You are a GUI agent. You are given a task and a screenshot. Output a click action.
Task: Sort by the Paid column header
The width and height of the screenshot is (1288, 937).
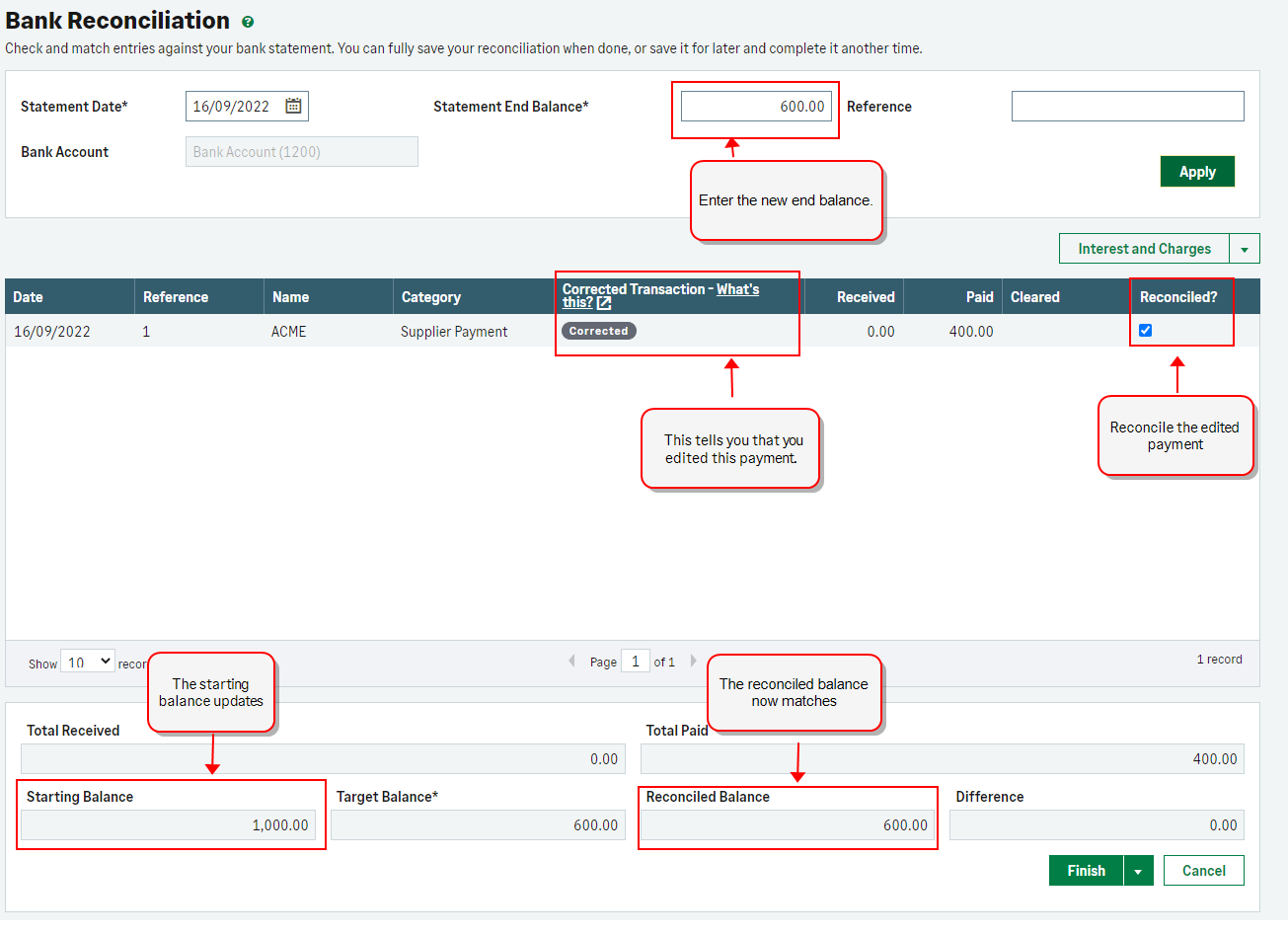pyautogui.click(x=979, y=297)
